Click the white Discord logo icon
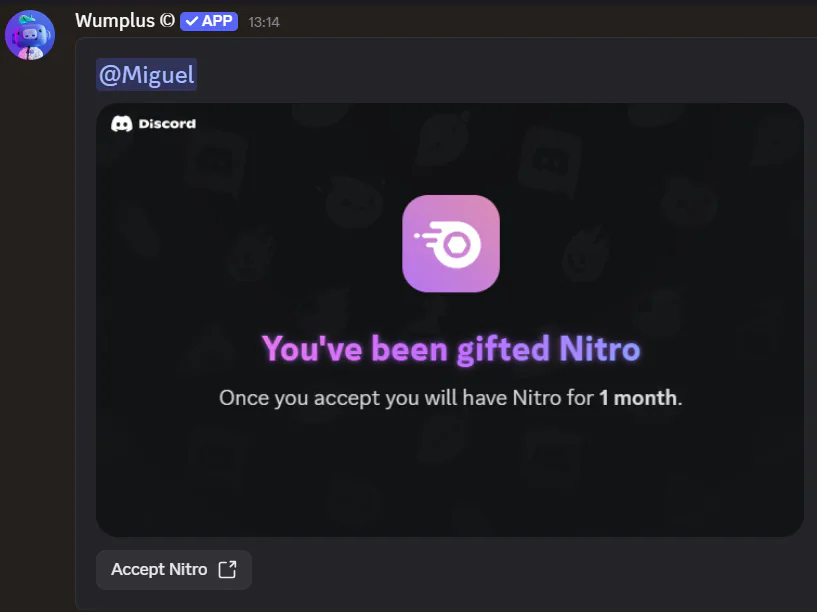 [121, 124]
